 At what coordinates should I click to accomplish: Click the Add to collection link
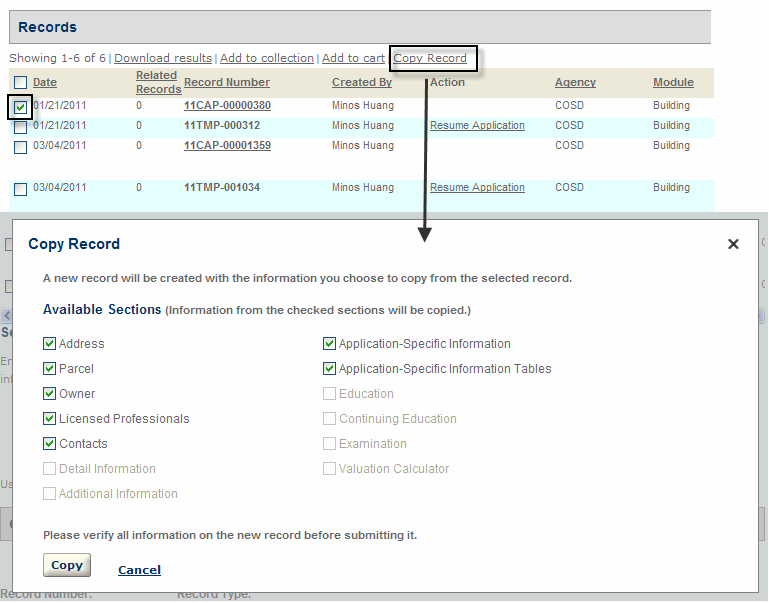coord(267,58)
